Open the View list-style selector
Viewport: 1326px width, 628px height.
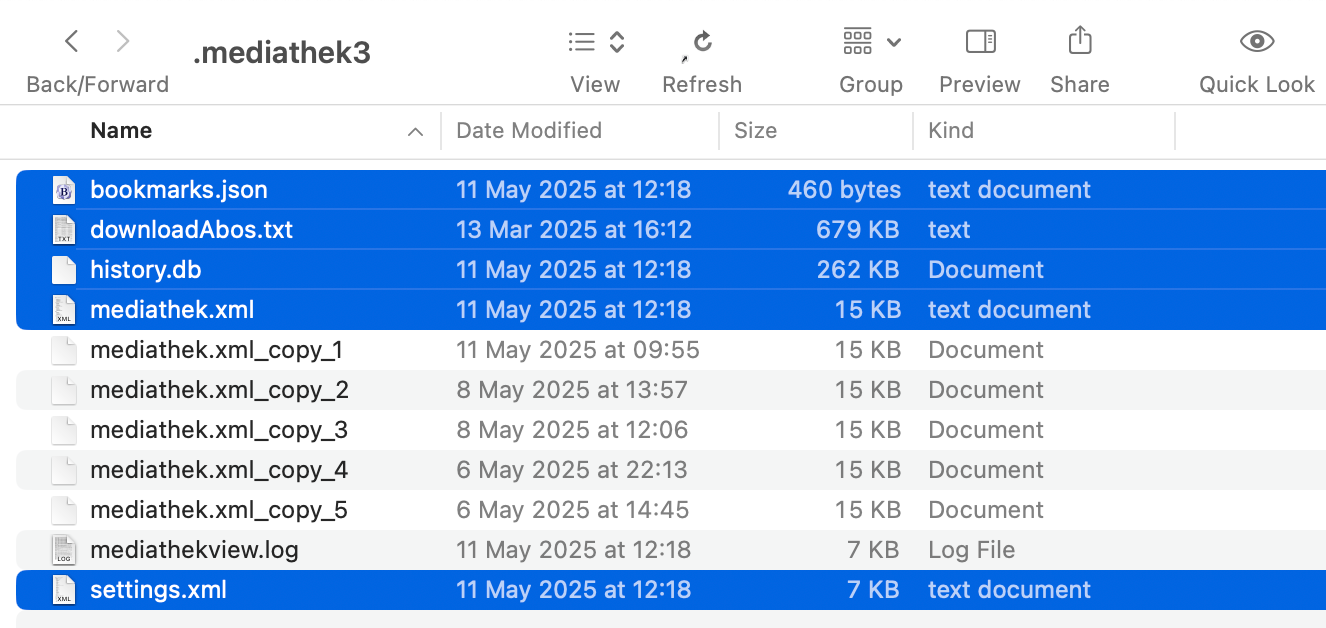point(596,41)
